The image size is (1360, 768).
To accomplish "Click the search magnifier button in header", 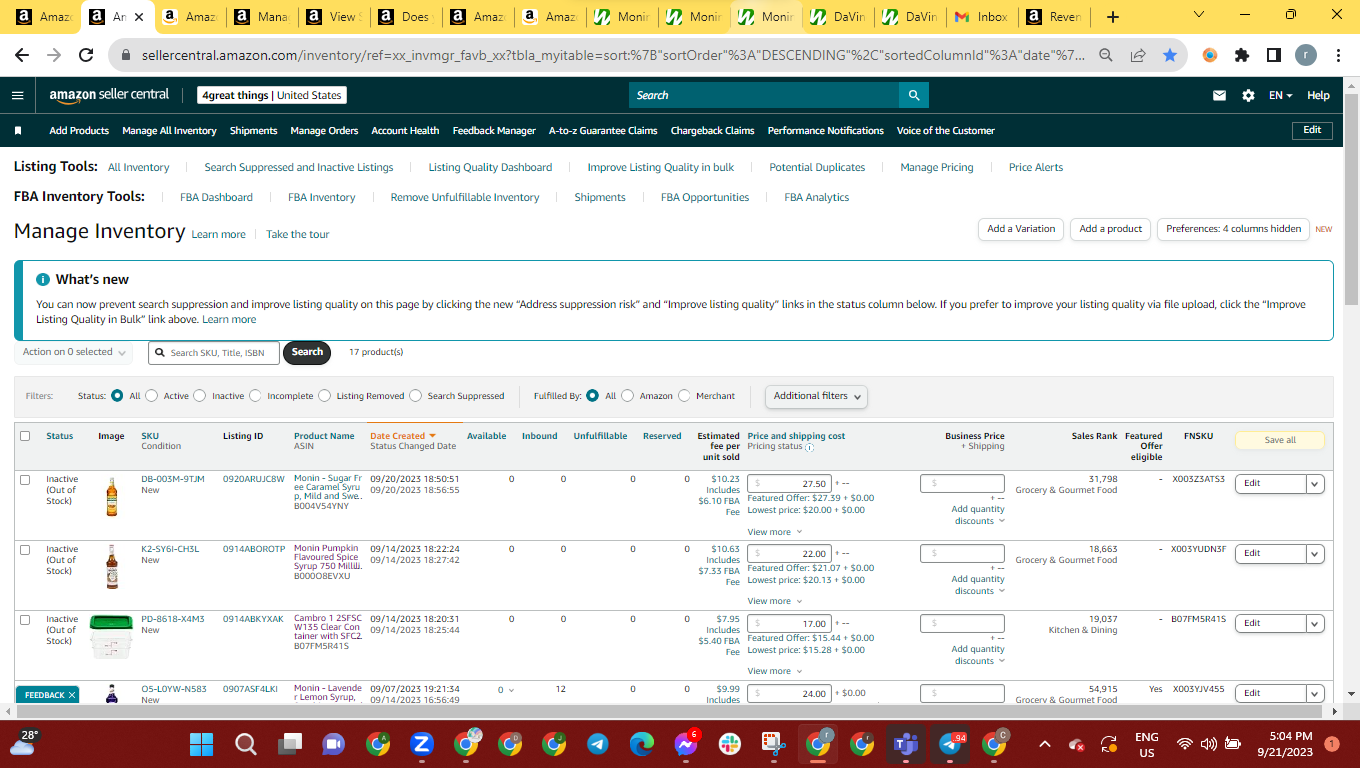I will pyautogui.click(x=913, y=95).
